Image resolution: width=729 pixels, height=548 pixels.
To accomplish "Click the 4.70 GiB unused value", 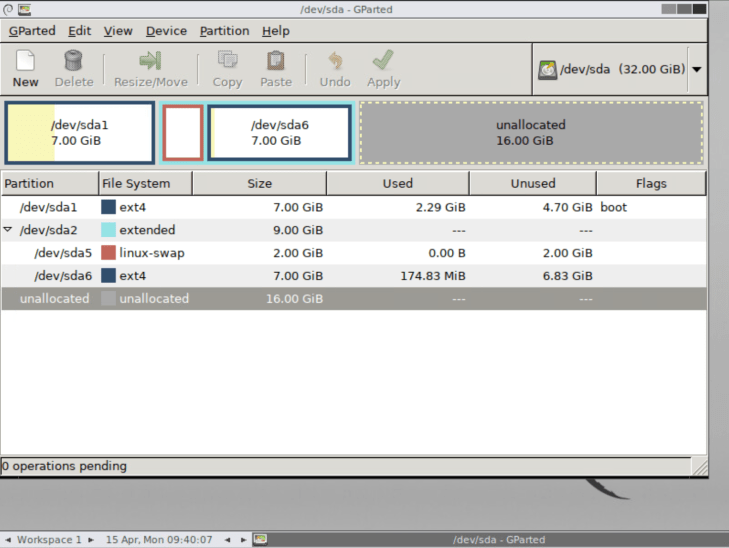I will (567, 207).
